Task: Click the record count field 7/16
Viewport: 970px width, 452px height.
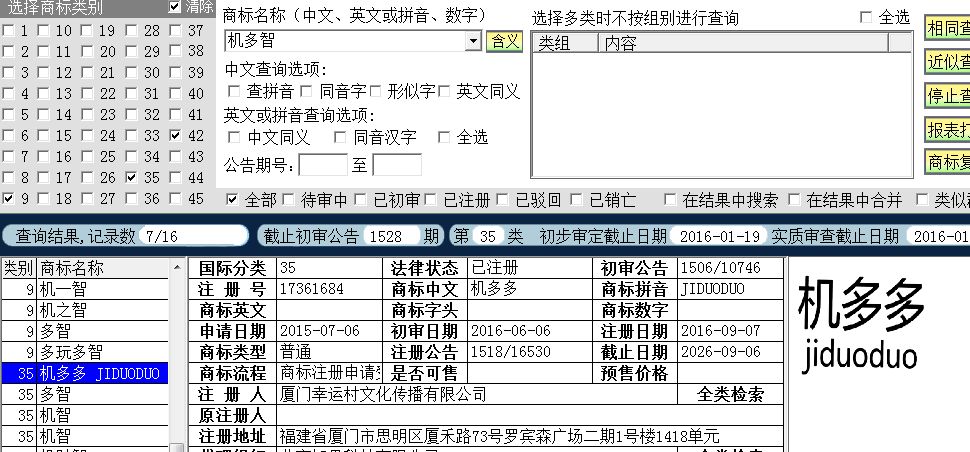Action: [x=193, y=236]
